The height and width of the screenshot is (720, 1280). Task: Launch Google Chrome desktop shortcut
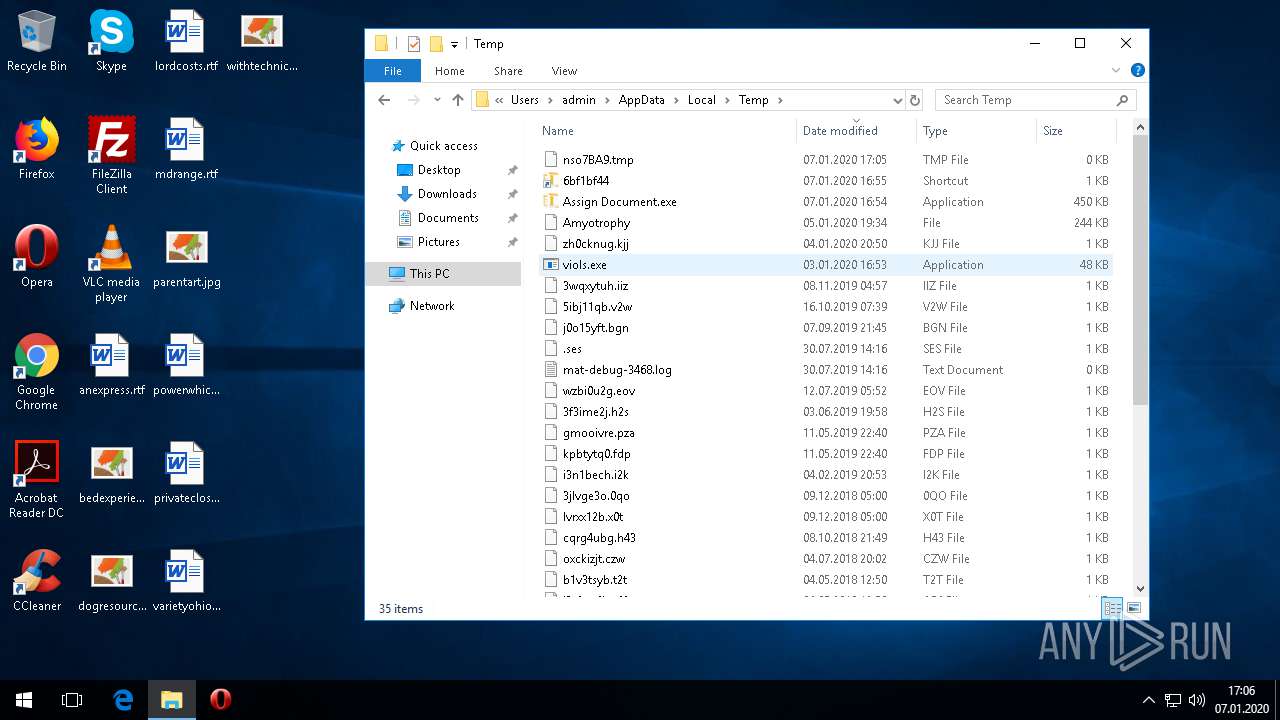coord(37,373)
